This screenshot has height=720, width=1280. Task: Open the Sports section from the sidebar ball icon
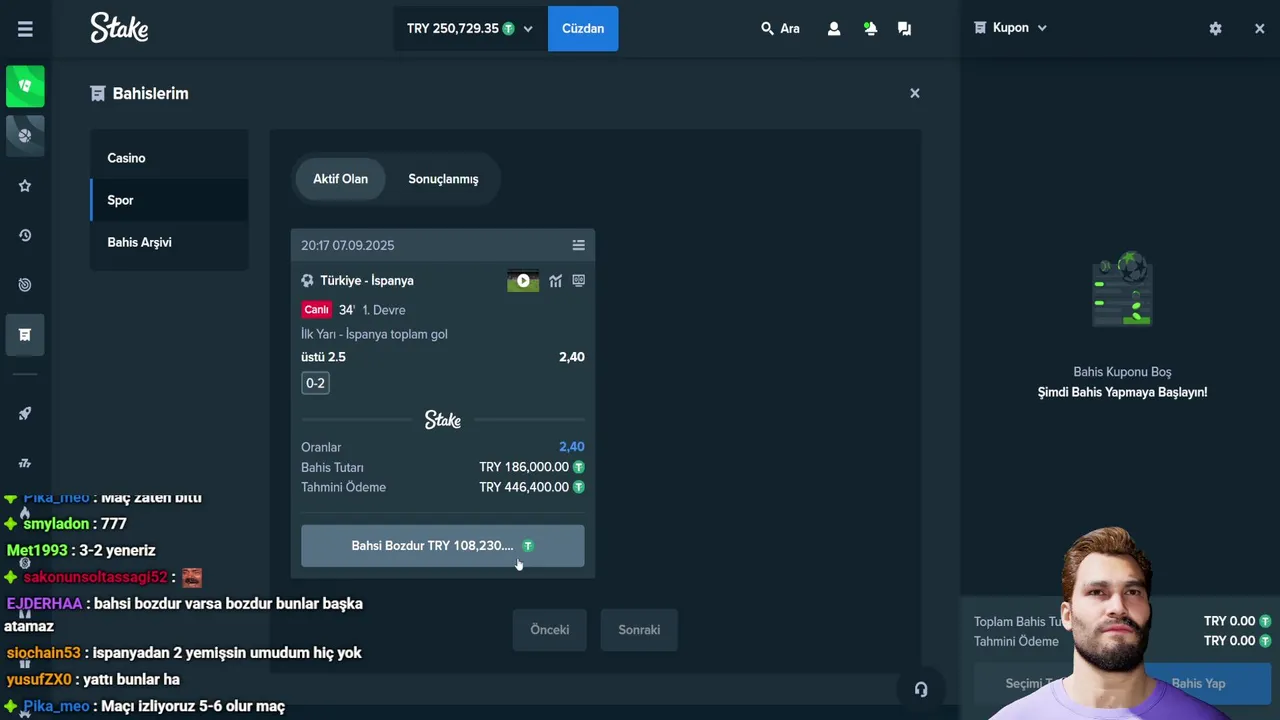25,135
